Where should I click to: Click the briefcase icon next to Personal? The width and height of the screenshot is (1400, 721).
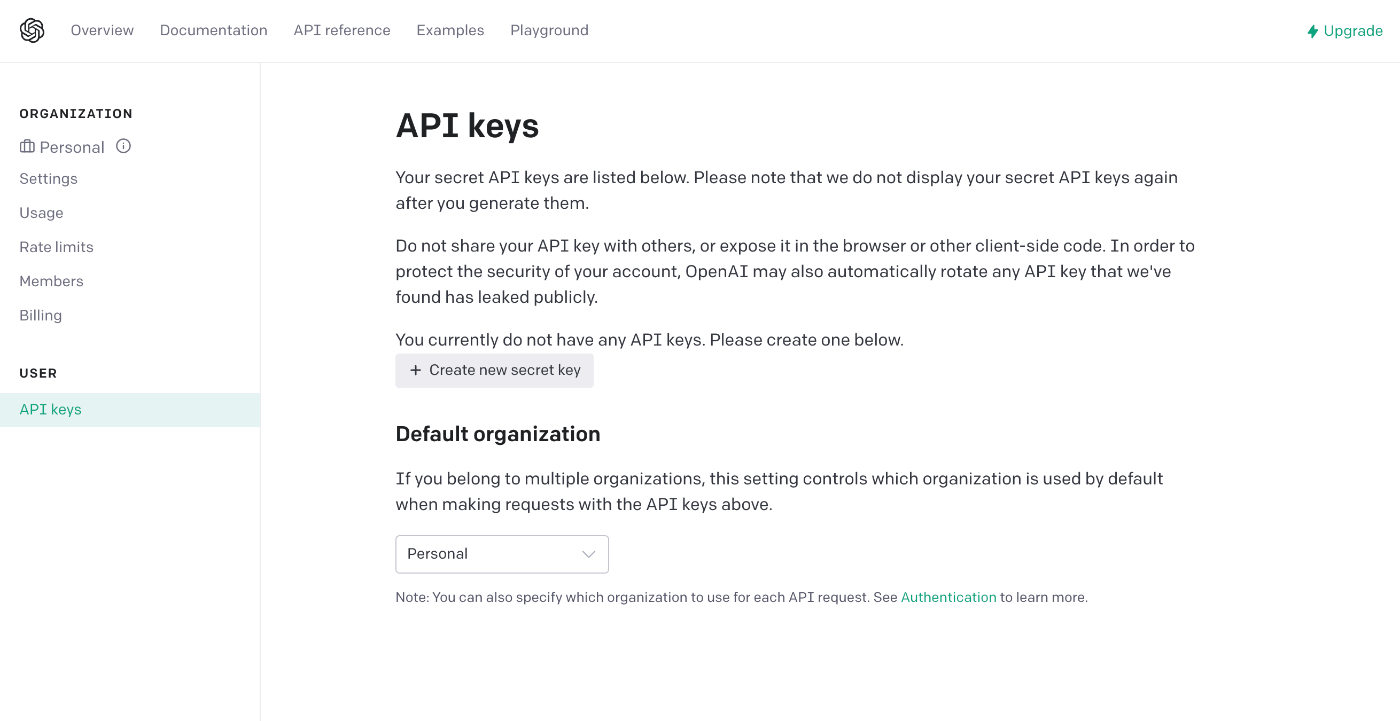(27, 147)
